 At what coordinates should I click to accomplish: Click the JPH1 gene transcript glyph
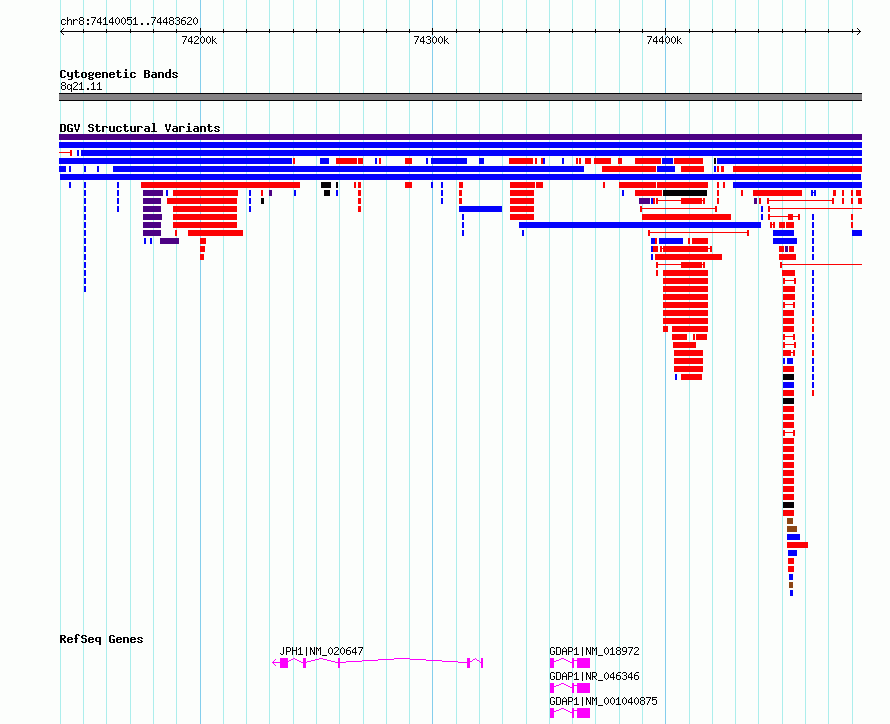377,663
